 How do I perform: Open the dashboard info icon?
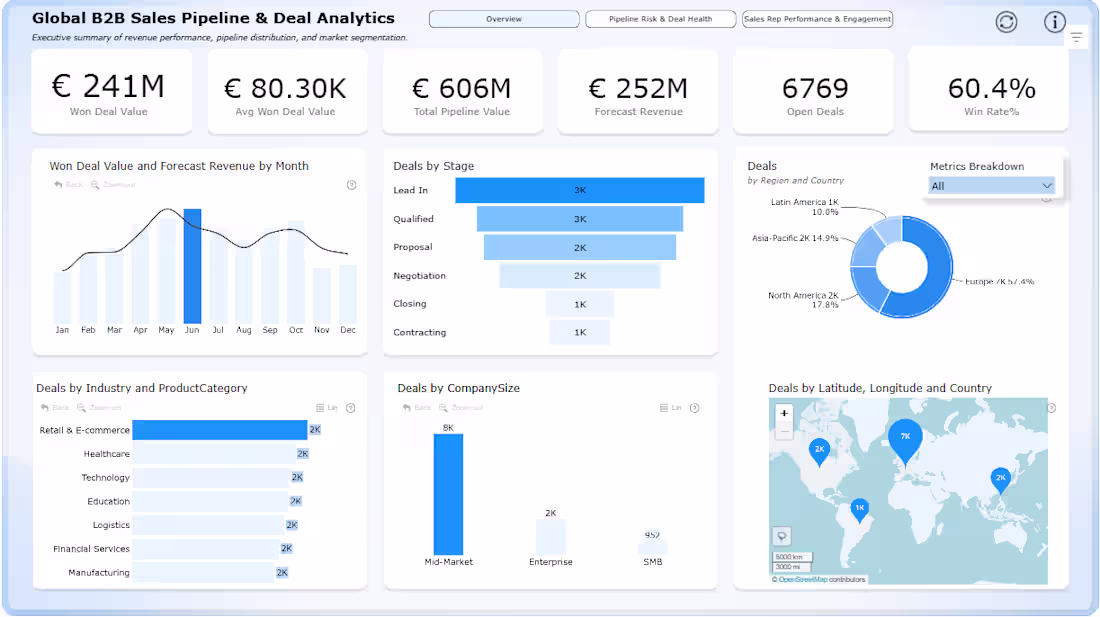[1055, 21]
